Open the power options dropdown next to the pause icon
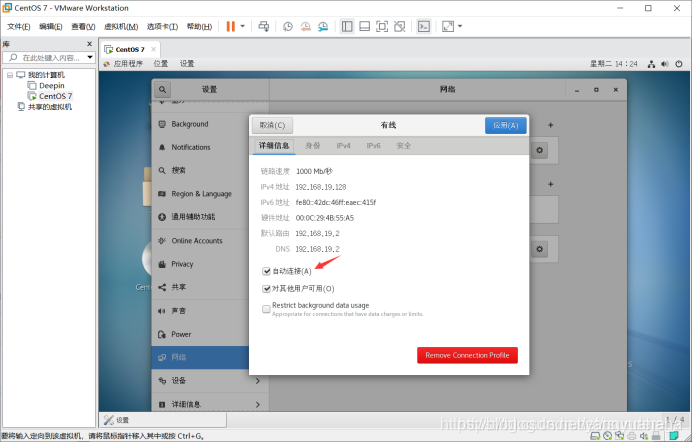 coord(243,26)
